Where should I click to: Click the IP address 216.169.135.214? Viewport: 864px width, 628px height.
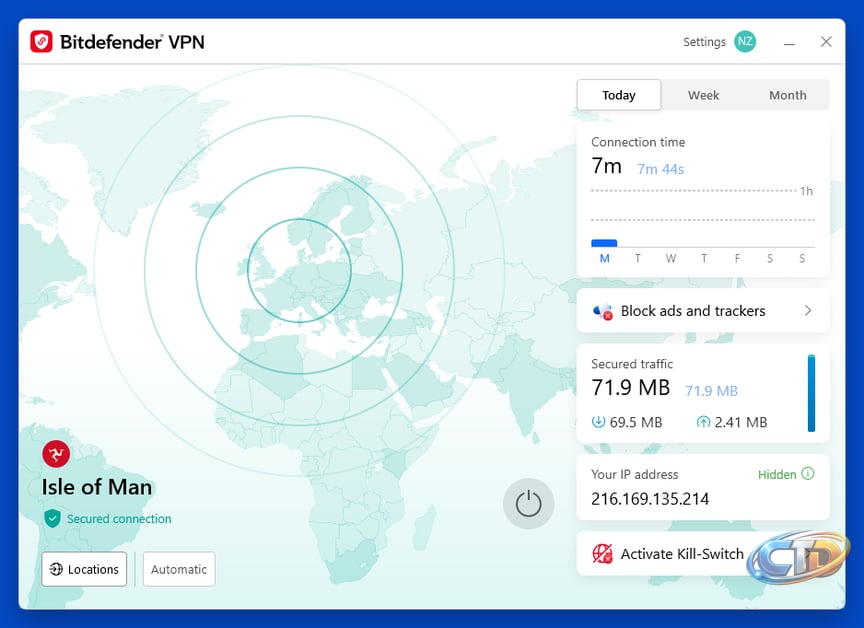tap(650, 499)
